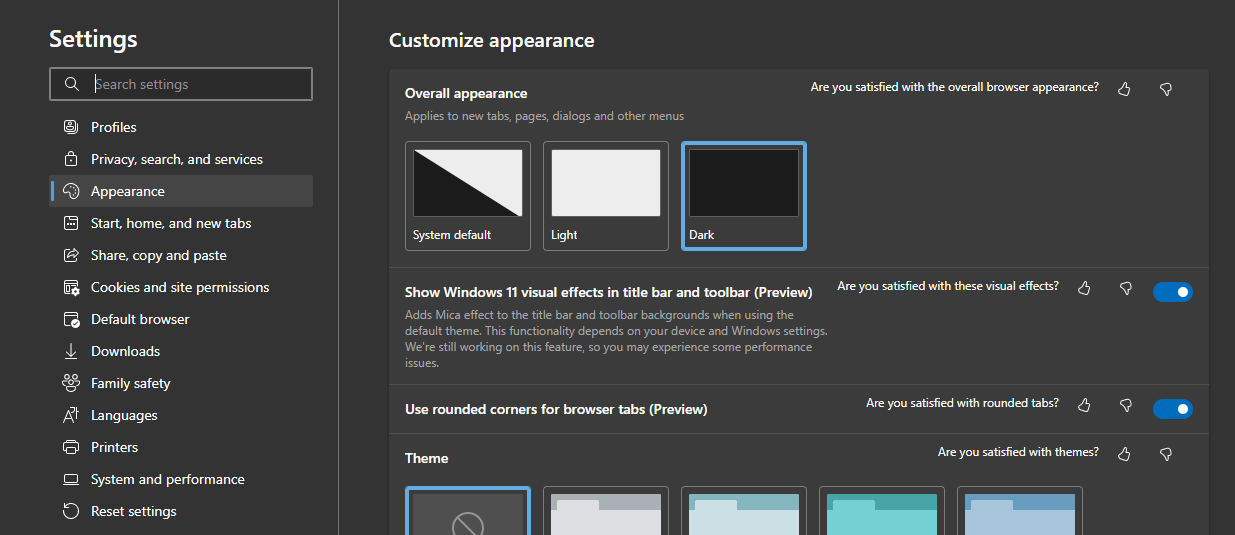Open Family safety settings
1235x535 pixels.
[181, 383]
